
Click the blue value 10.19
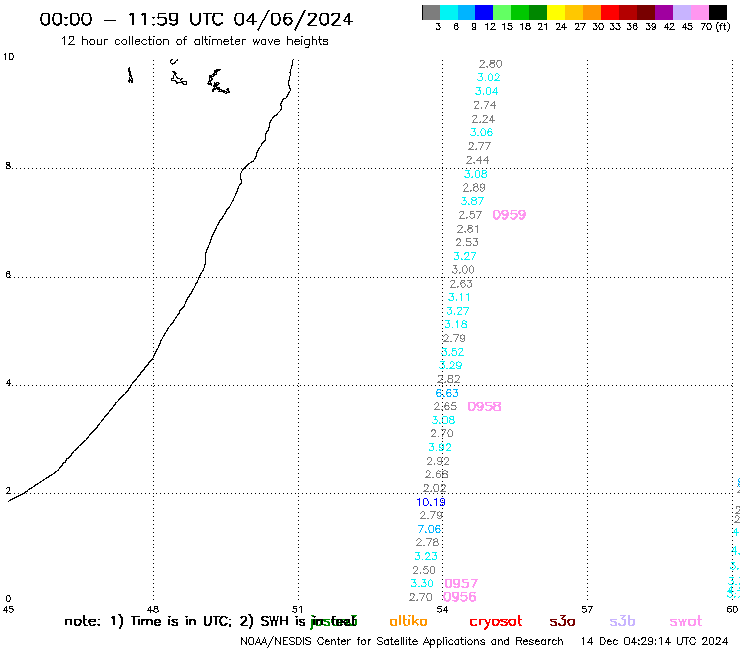(431, 502)
